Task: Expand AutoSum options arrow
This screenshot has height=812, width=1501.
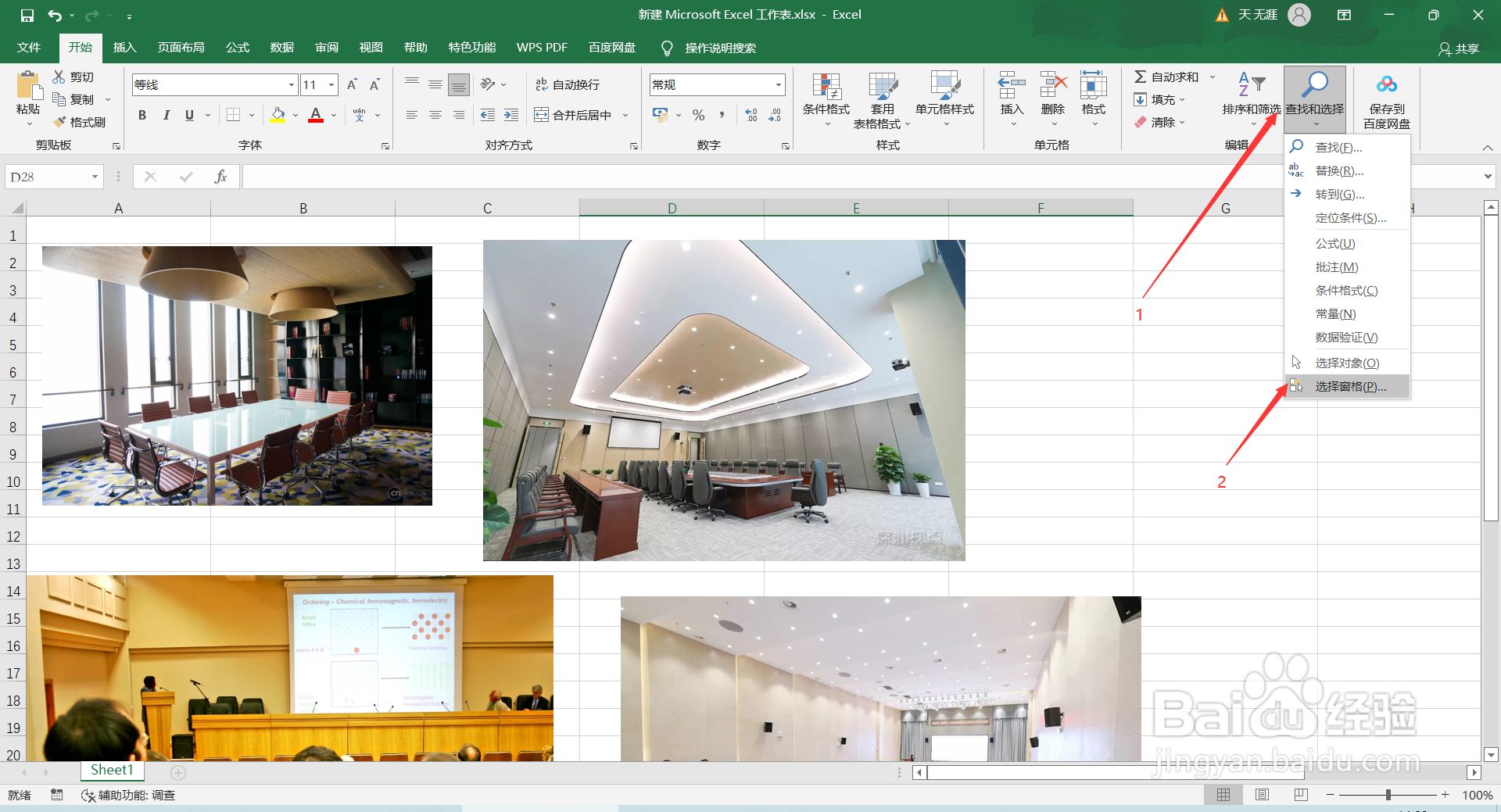Action: (1213, 77)
